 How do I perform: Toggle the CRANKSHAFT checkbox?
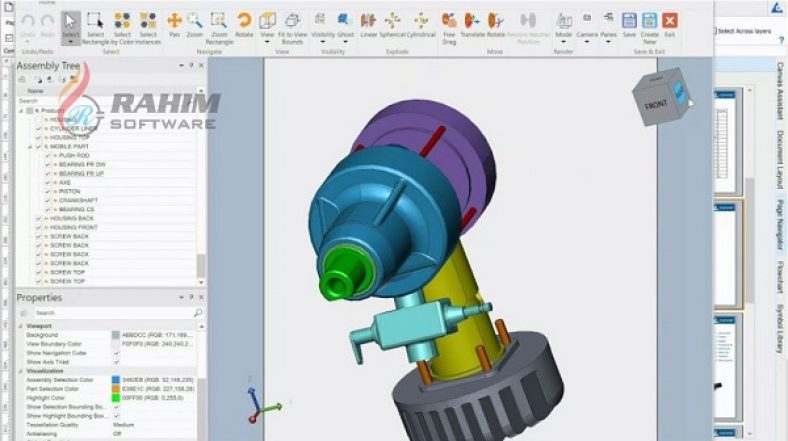click(48, 200)
